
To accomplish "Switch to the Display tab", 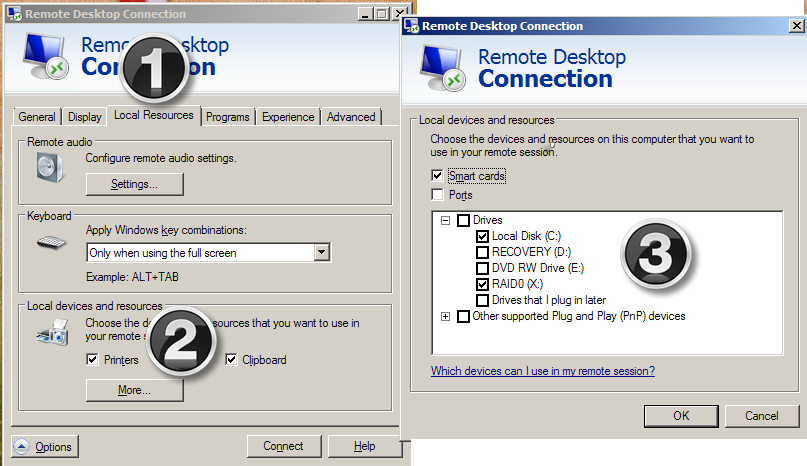I will tap(84, 117).
